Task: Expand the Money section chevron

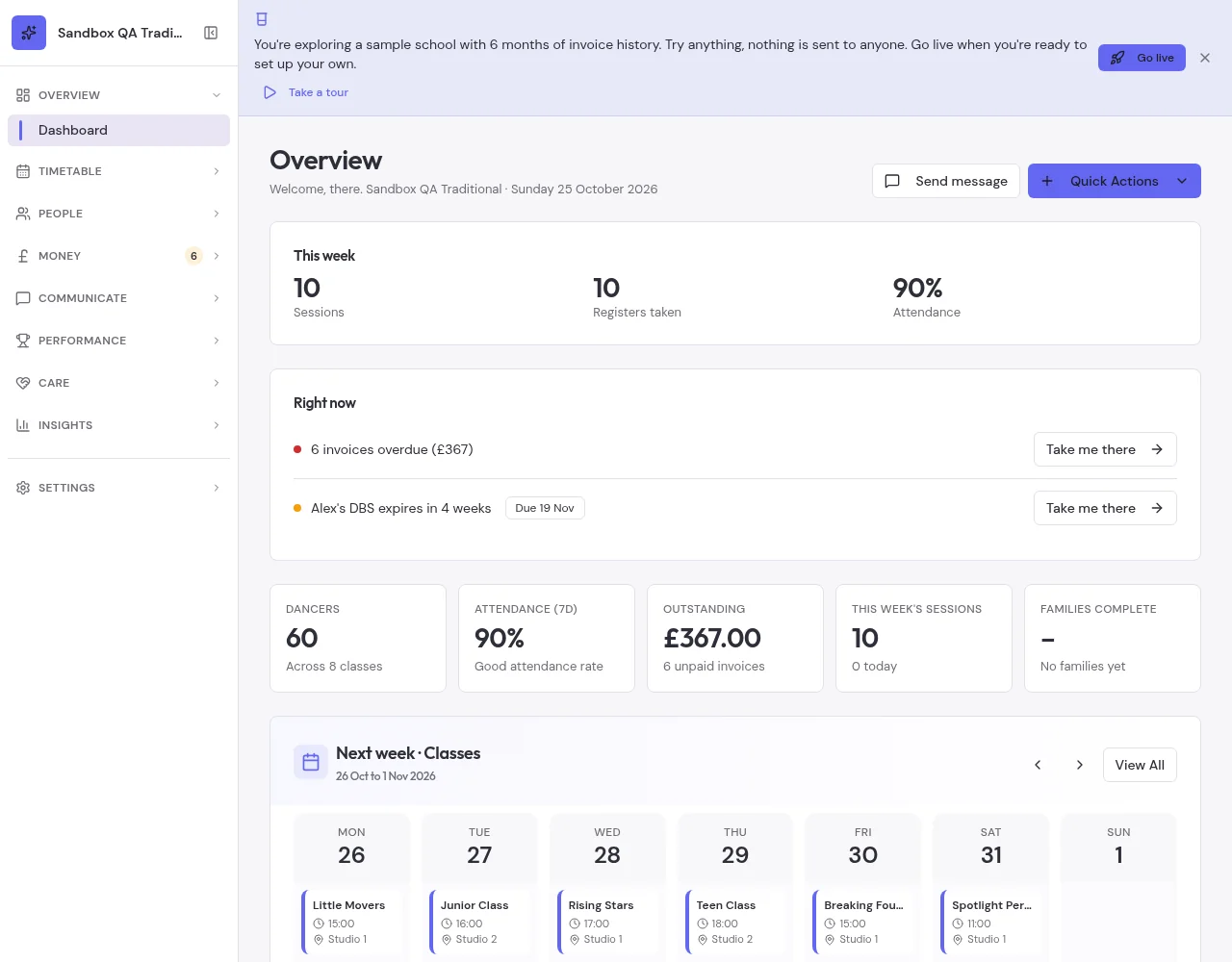Action: coord(217,256)
